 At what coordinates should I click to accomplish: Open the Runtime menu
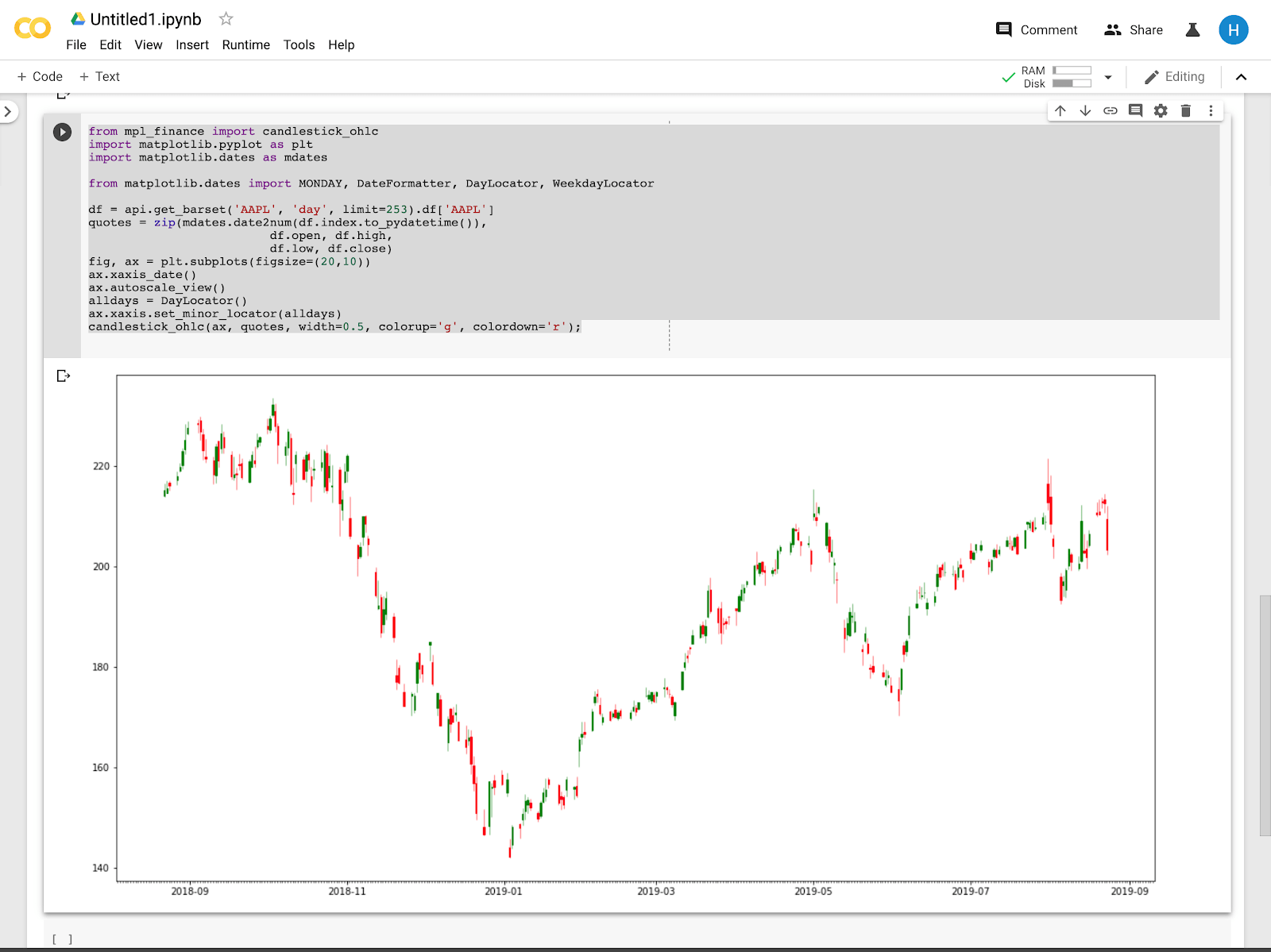click(x=245, y=44)
